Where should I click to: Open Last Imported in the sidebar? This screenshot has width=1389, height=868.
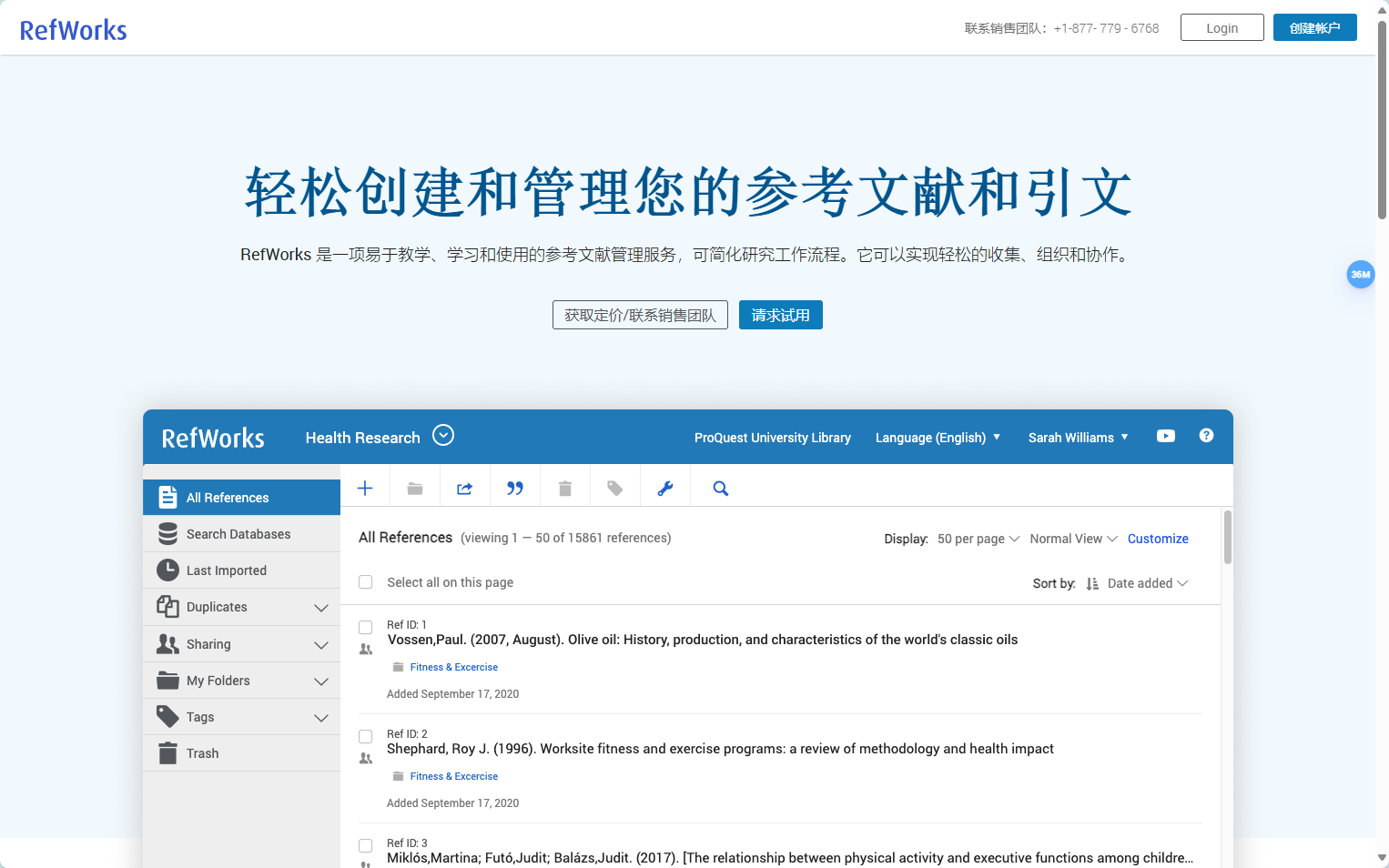(241, 570)
